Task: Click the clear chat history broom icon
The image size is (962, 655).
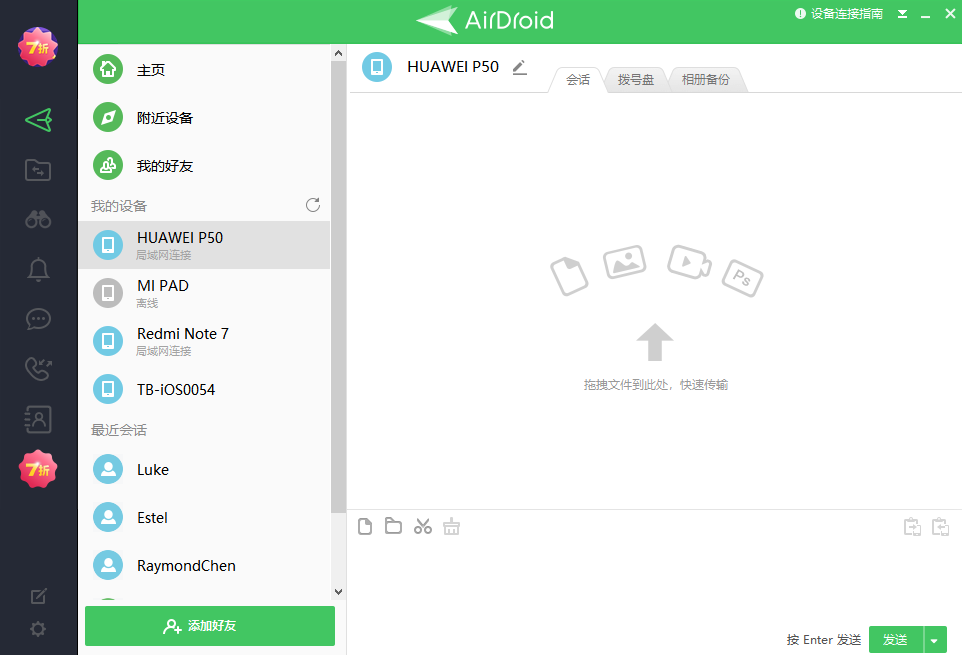Action: 452,526
